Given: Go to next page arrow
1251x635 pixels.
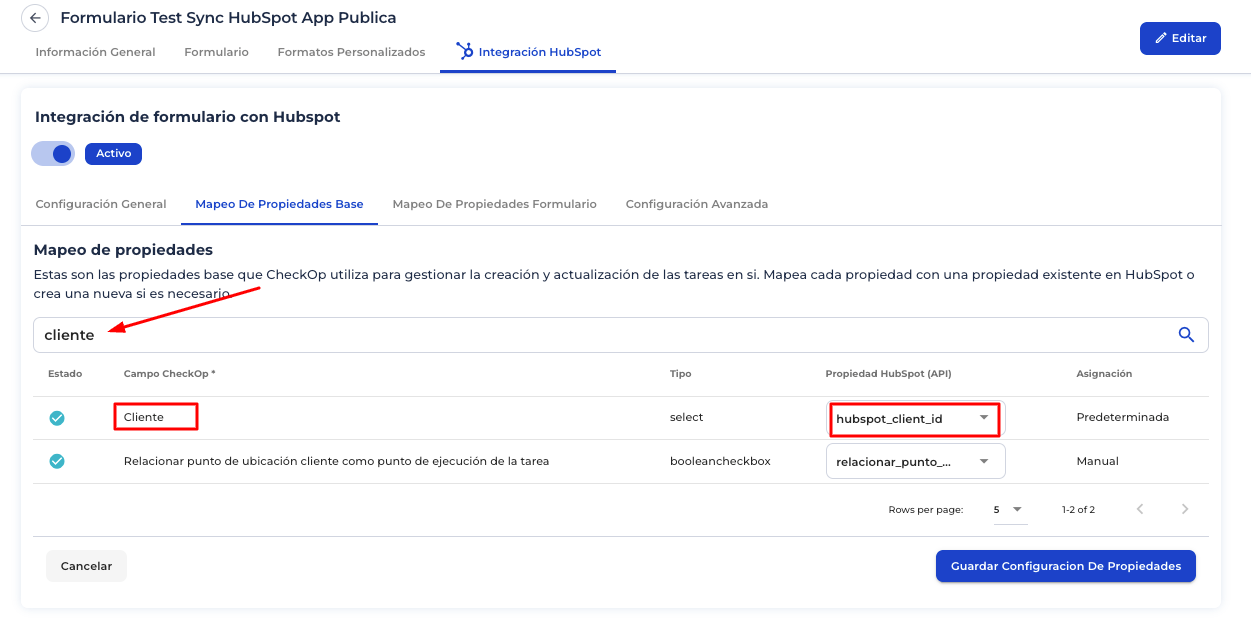Looking at the screenshot, I should click(x=1185, y=509).
